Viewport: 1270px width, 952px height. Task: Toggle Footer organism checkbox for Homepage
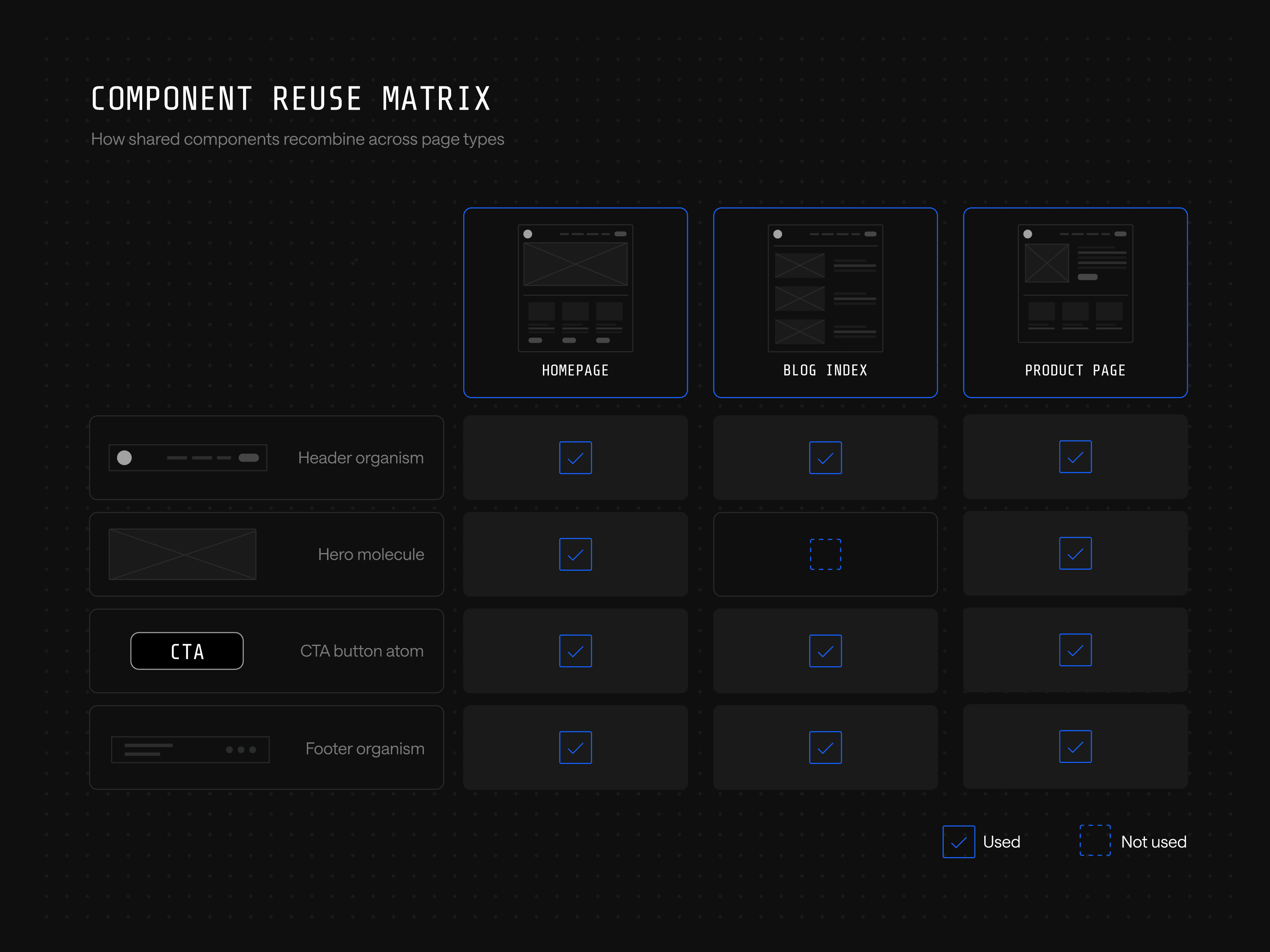pyautogui.click(x=575, y=747)
